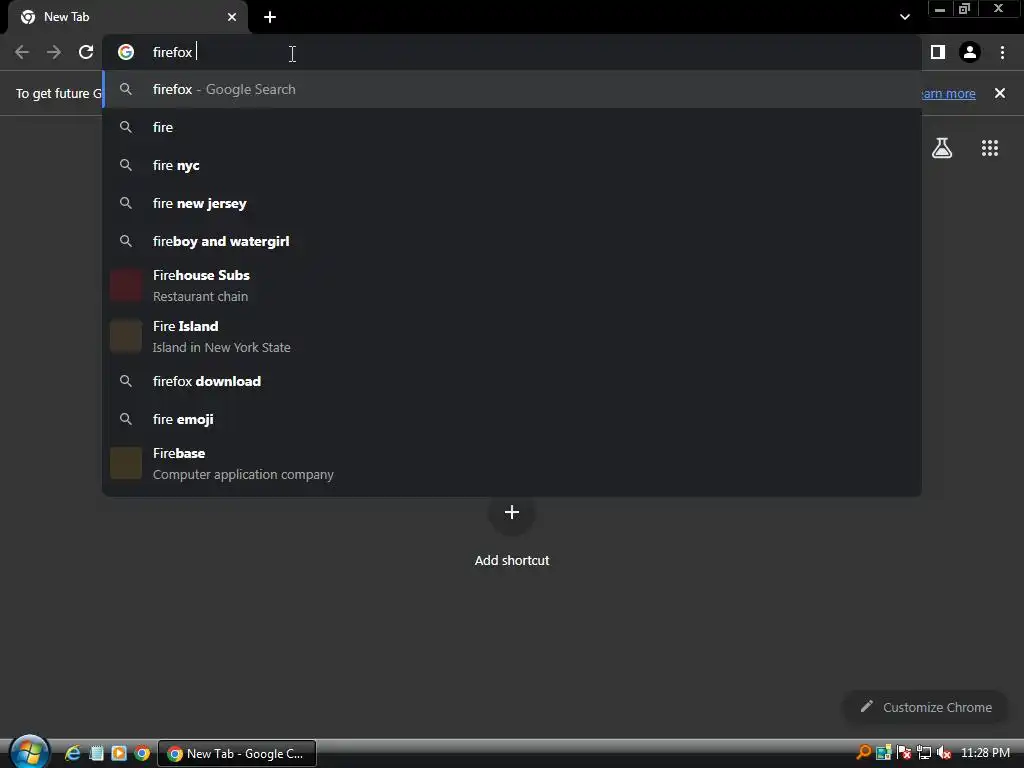This screenshot has height=768, width=1024.
Task: Choose the 'firefox - Google Search' suggestion
Action: point(512,89)
